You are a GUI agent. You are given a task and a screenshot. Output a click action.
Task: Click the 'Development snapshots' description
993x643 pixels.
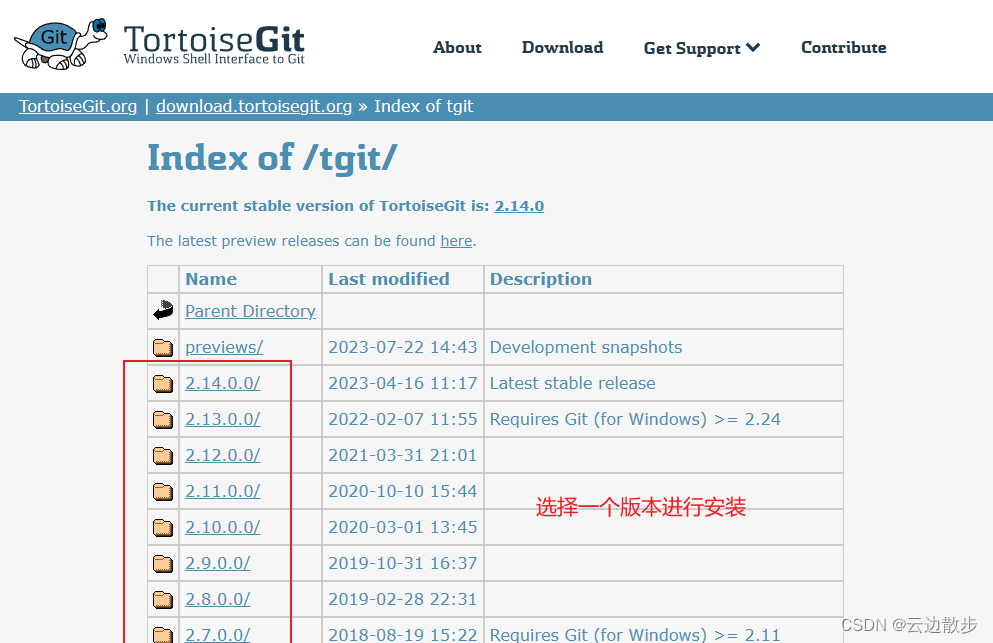[586, 347]
